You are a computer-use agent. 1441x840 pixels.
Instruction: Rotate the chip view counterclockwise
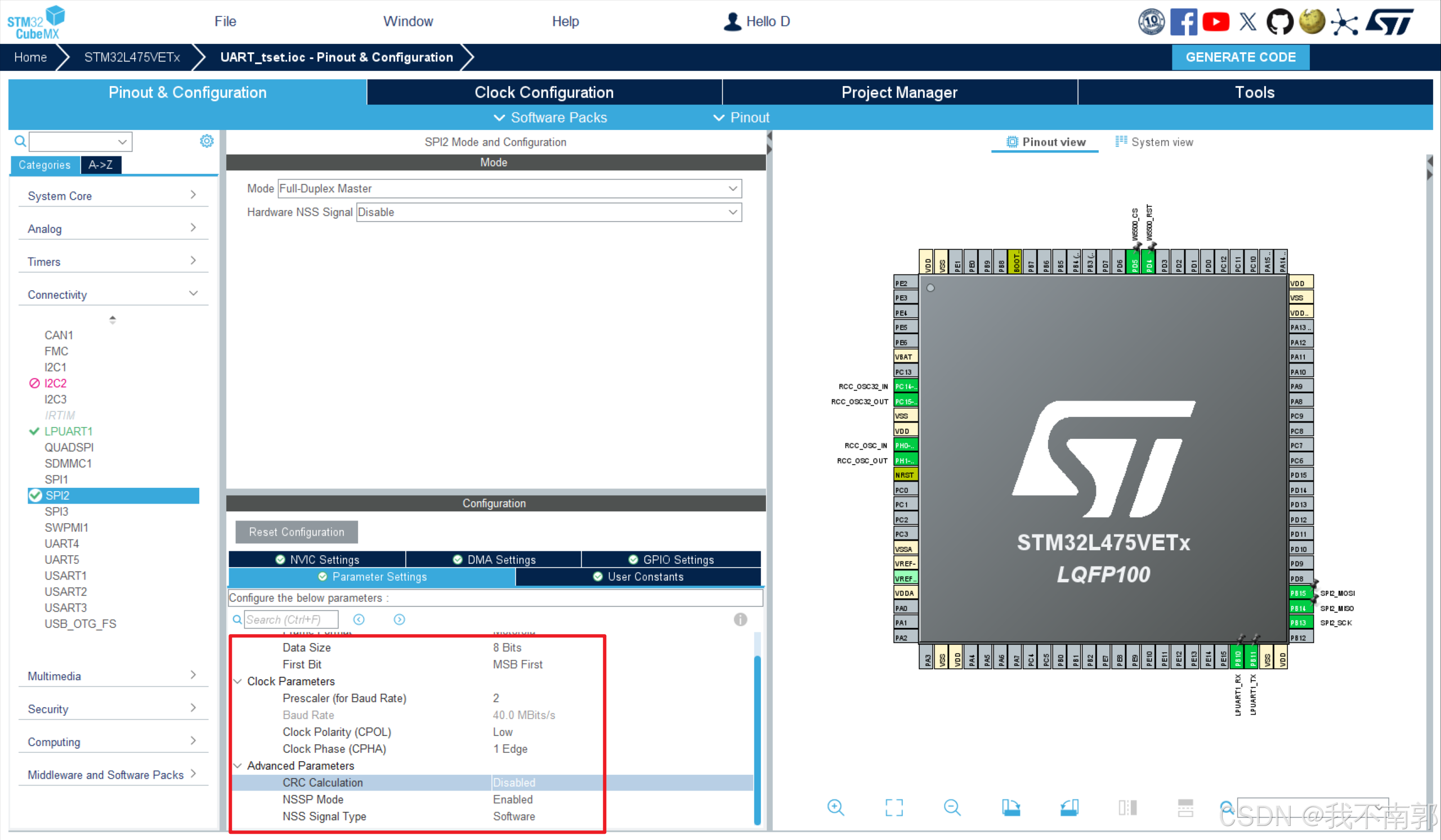pos(1069,807)
